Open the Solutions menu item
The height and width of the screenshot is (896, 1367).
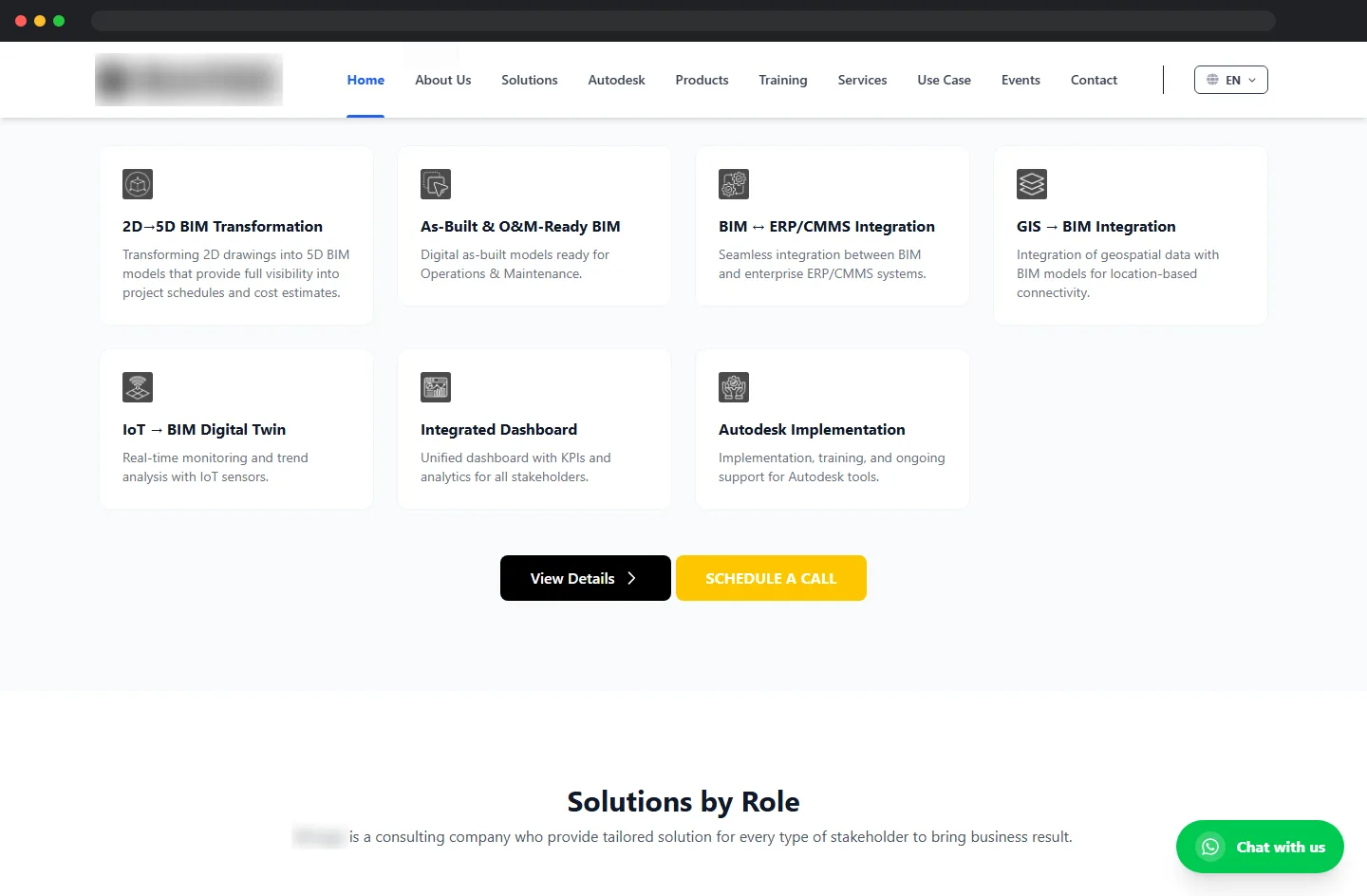[x=530, y=80]
